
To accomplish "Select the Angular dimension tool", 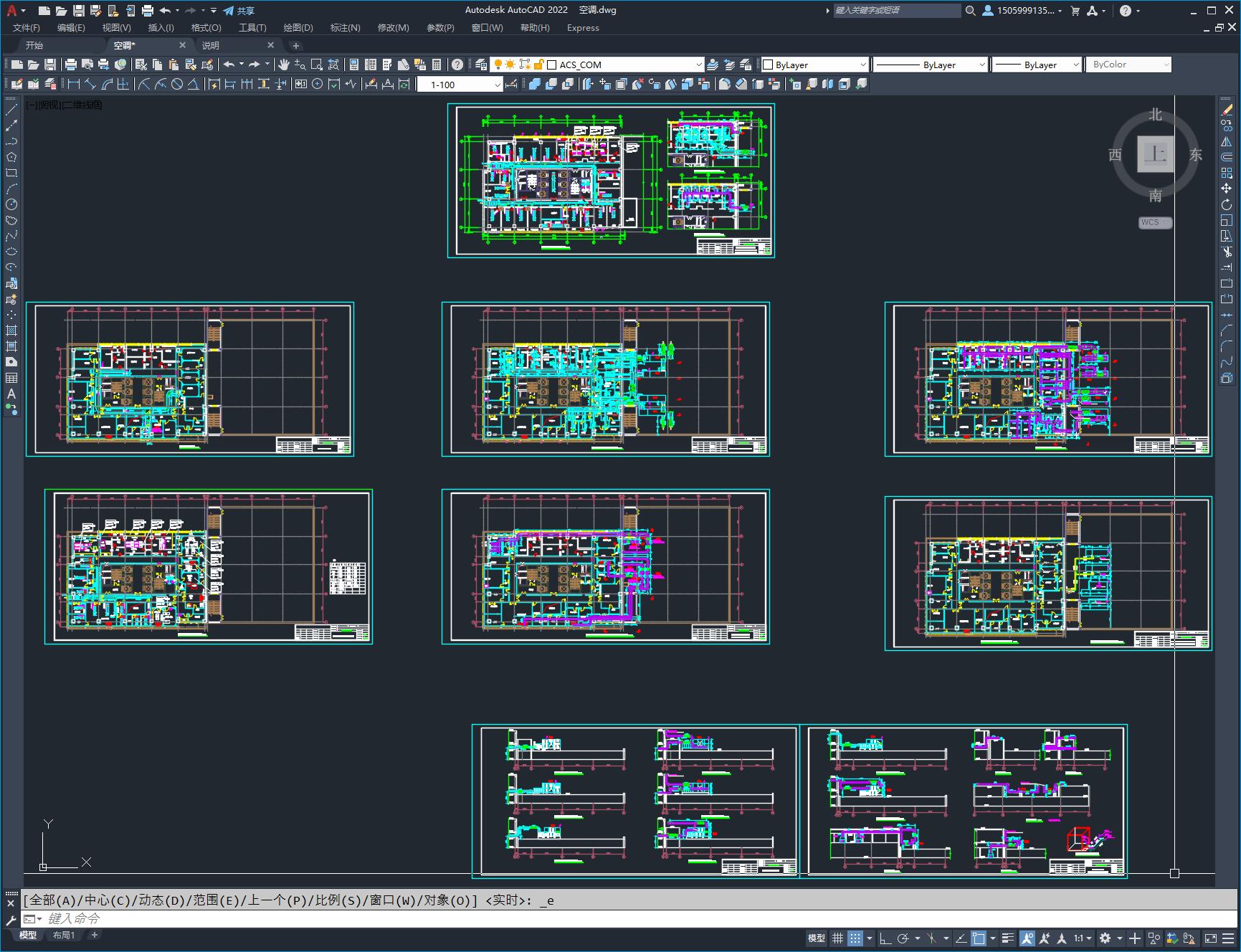I will (194, 84).
